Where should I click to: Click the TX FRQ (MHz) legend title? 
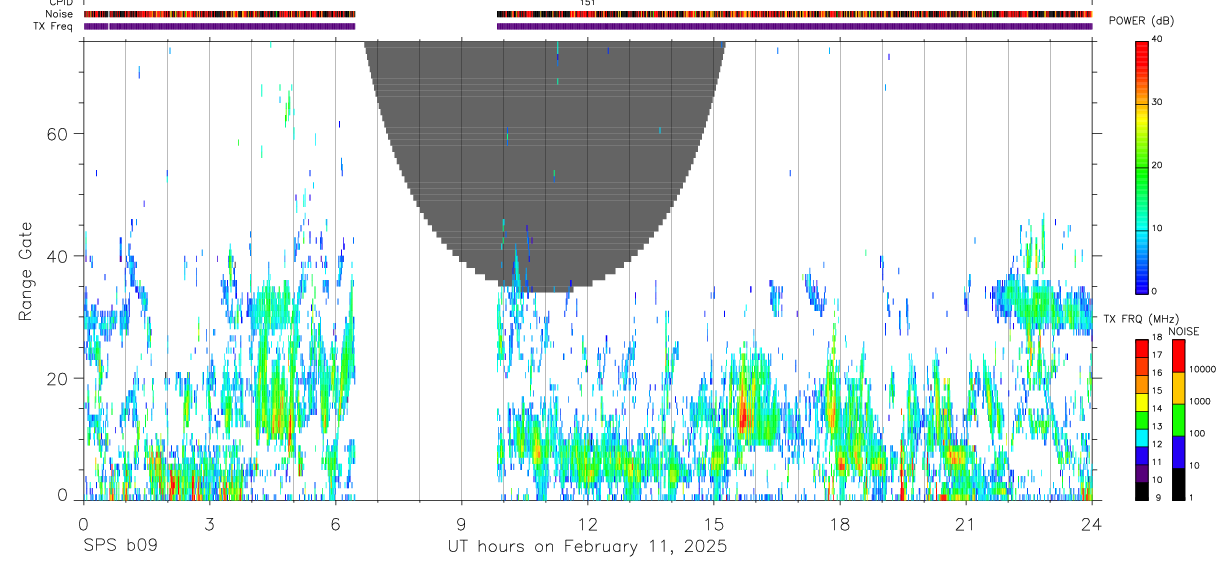(1141, 319)
